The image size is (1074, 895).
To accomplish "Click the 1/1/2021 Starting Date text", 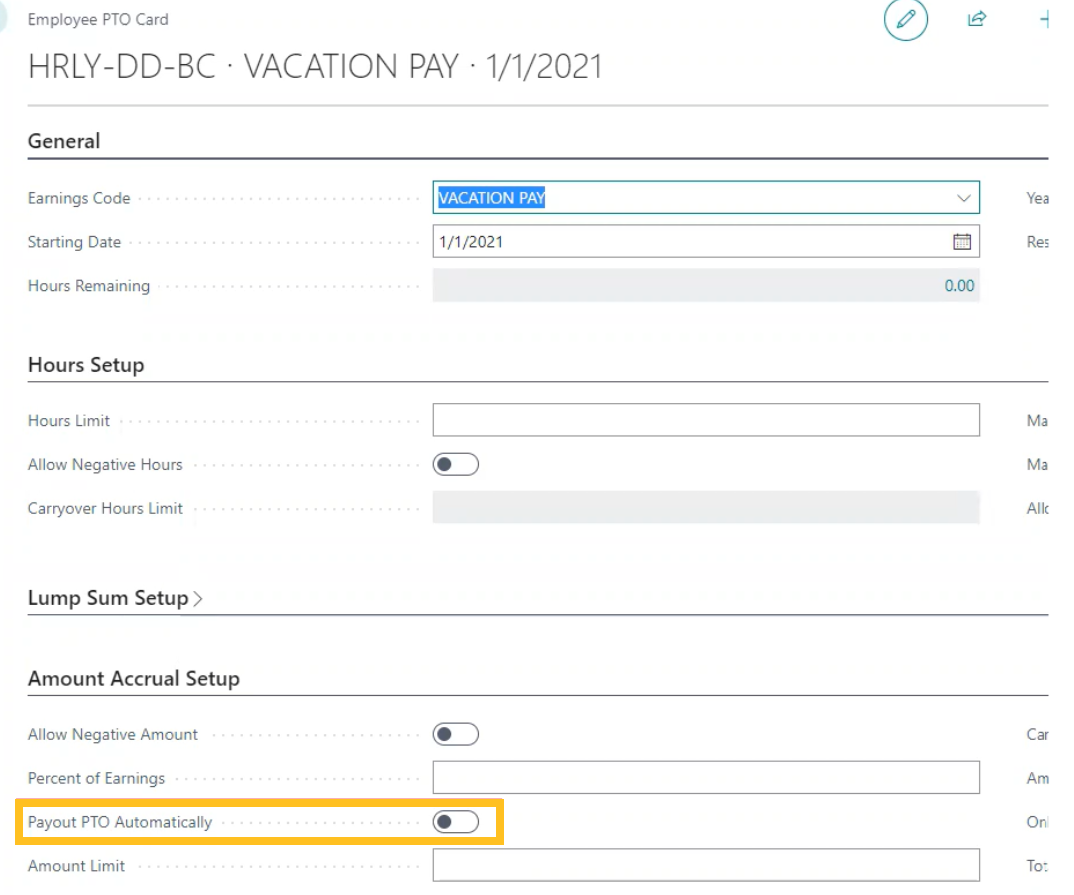I will click(471, 242).
